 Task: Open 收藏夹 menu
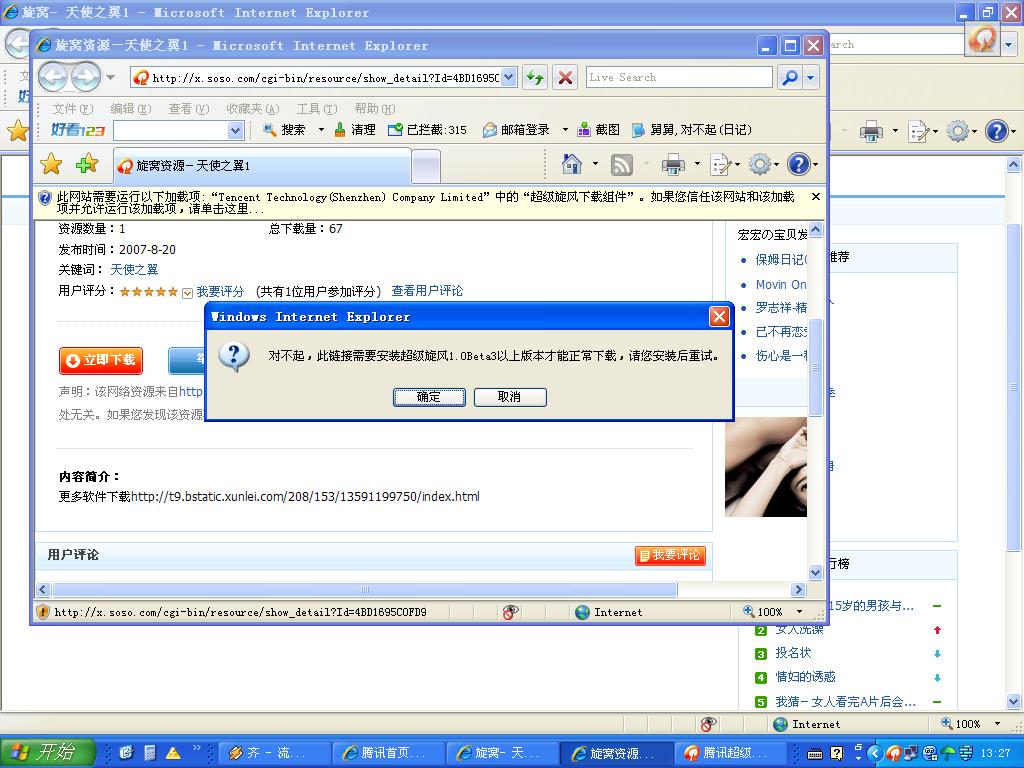click(253, 108)
